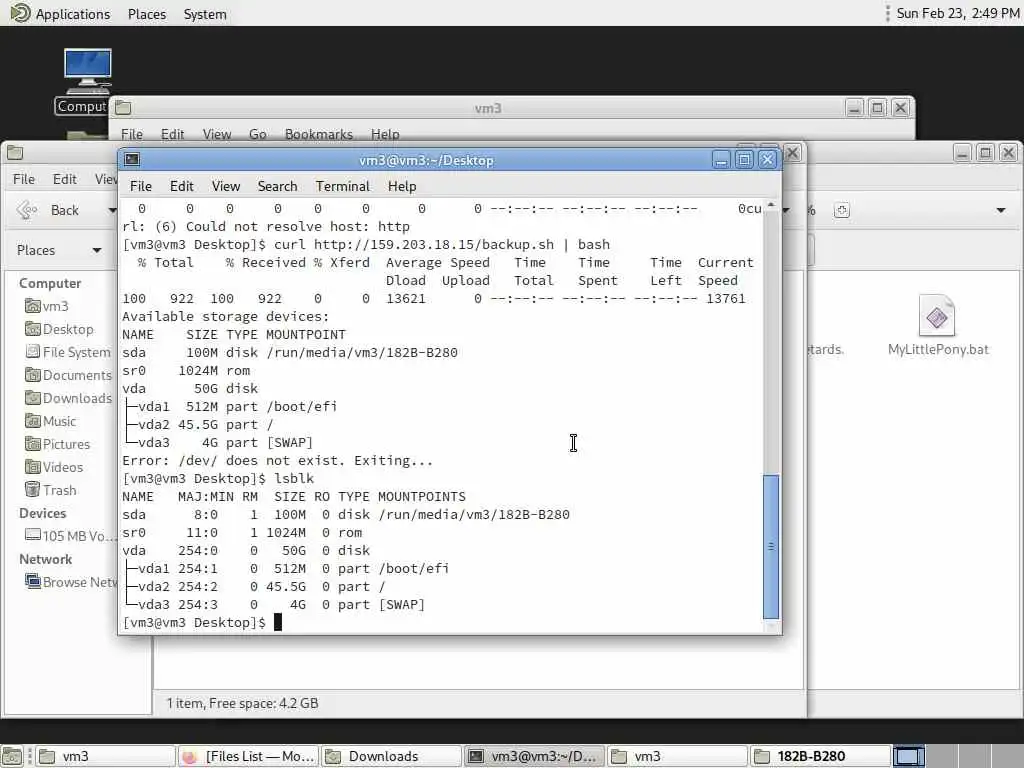Screen dimensions: 1024x768
Task: Open Music folder in the sidebar
Action: (50, 421)
